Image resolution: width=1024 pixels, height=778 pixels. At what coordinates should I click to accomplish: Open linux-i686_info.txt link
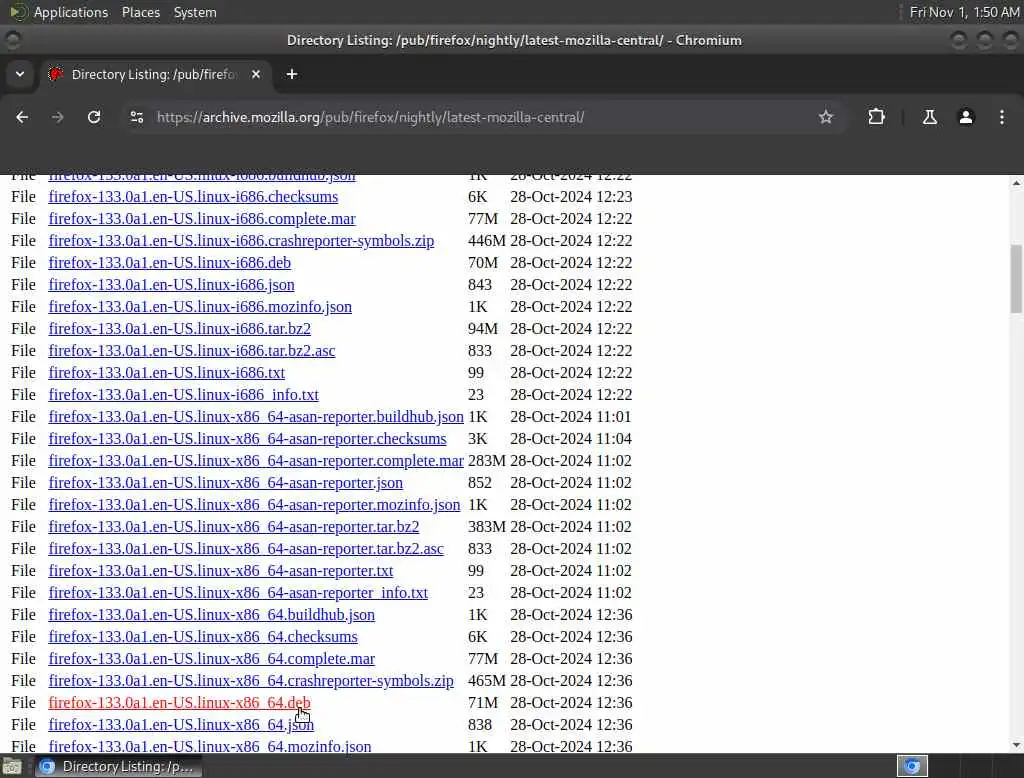[x=184, y=395]
